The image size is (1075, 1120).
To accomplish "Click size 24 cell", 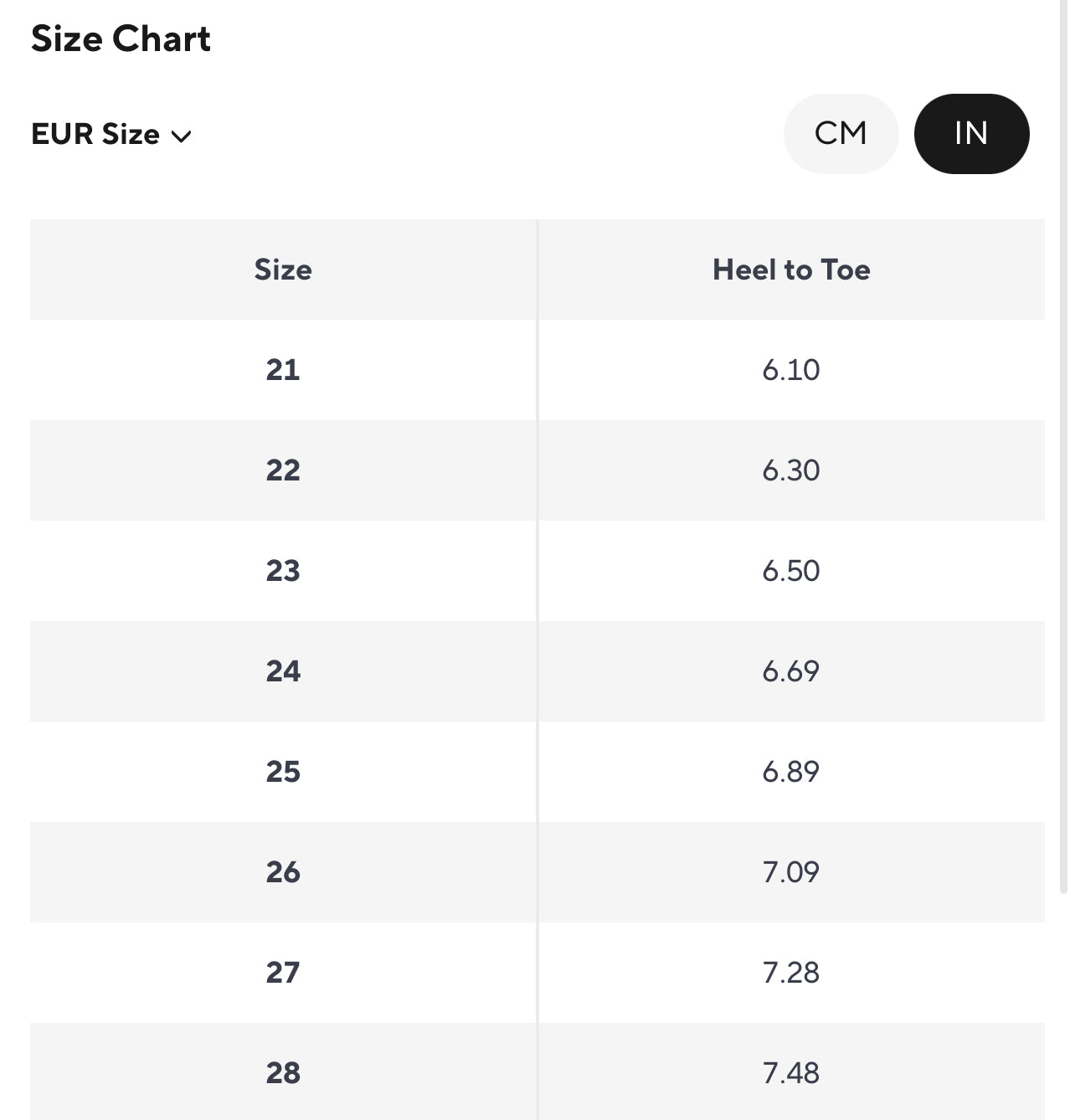I will [283, 671].
